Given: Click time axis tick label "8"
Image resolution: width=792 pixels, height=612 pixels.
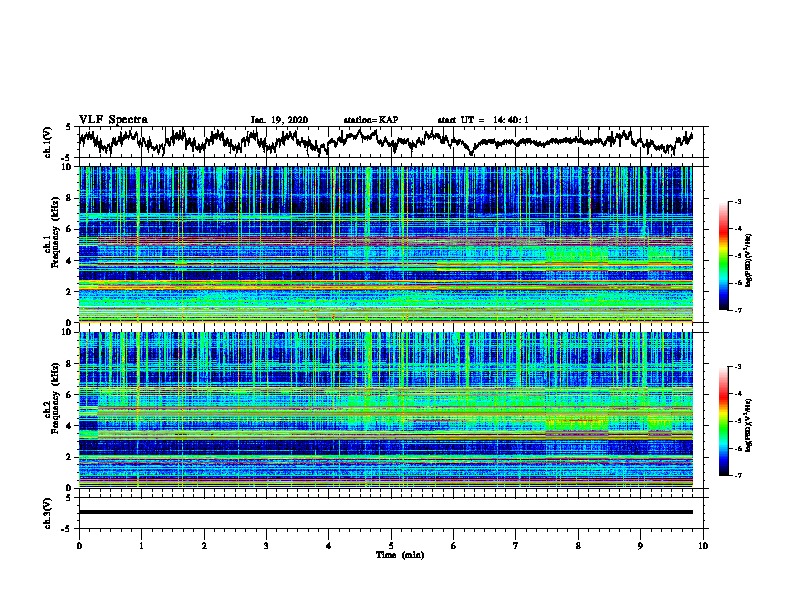Looking at the screenshot, I should point(578,546).
